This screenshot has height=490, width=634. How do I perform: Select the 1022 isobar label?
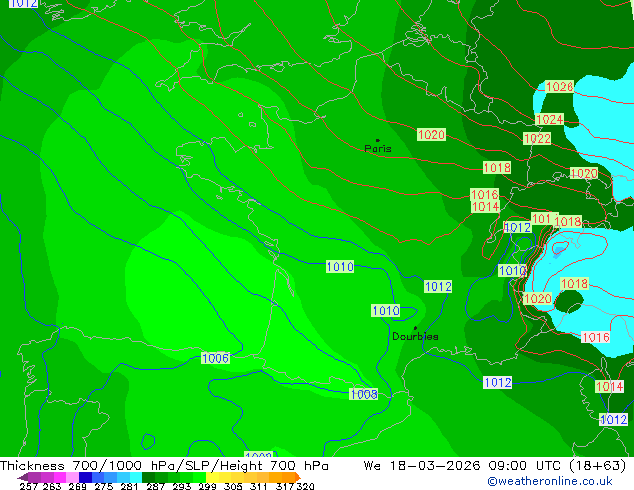click(x=537, y=139)
